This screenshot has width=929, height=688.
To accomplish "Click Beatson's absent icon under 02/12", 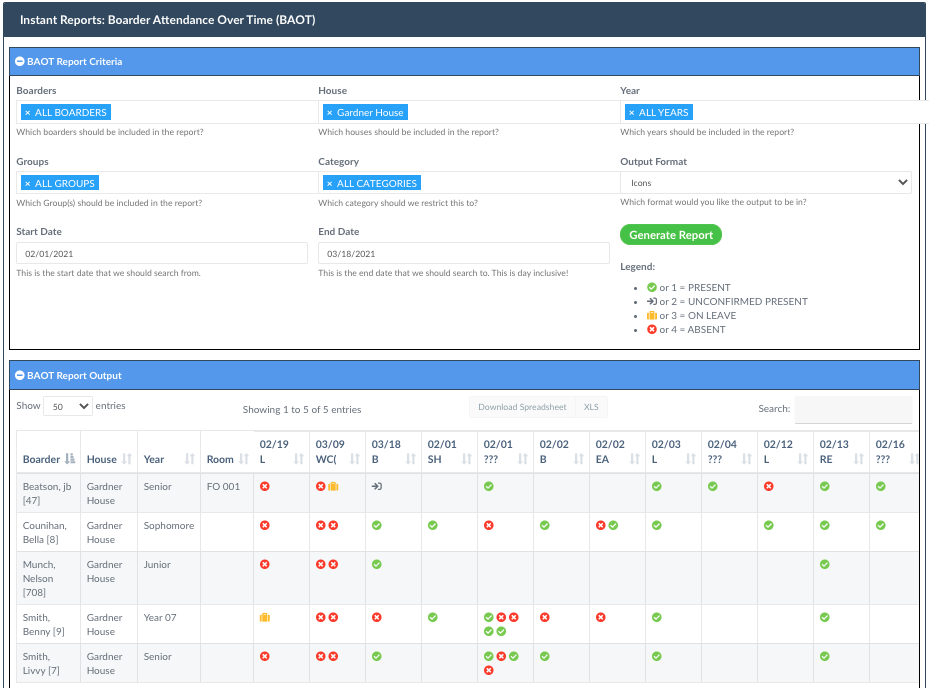I will coord(768,487).
